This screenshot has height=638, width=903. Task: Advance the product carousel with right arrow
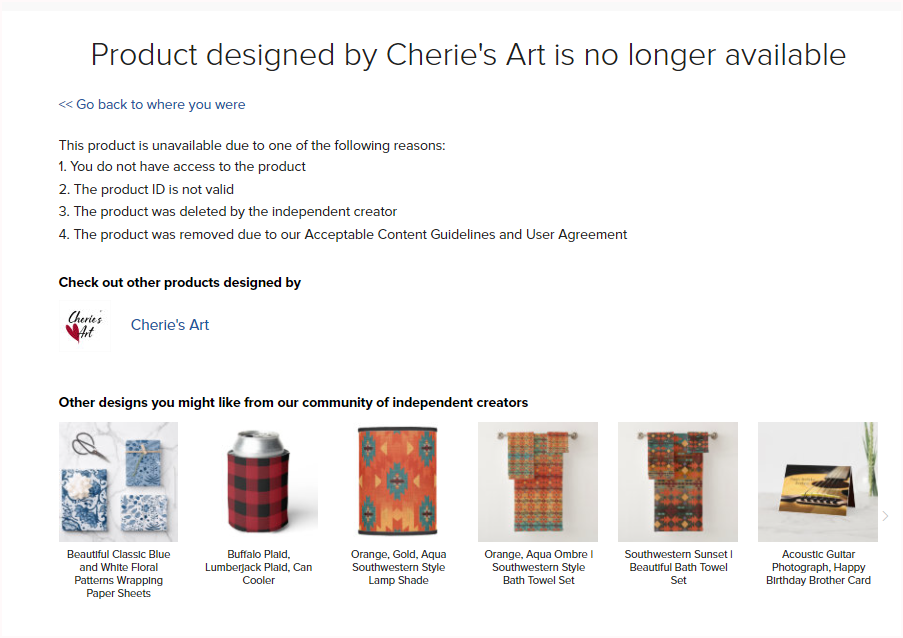[x=885, y=516]
